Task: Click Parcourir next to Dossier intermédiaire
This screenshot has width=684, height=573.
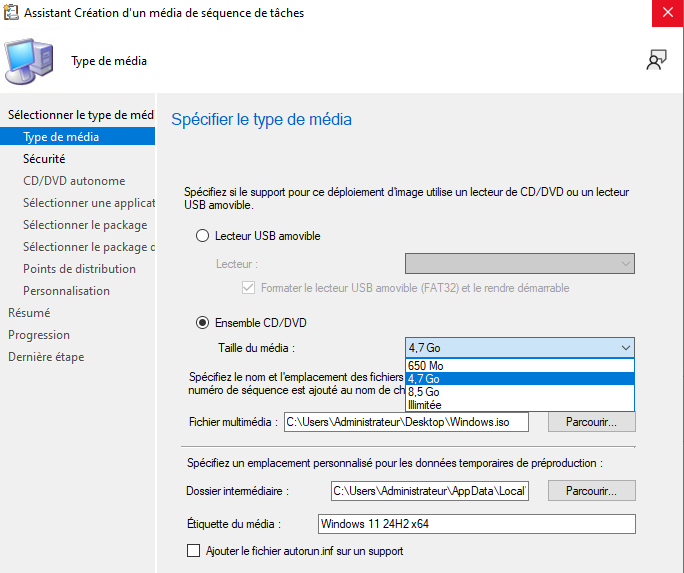Action: [591, 491]
